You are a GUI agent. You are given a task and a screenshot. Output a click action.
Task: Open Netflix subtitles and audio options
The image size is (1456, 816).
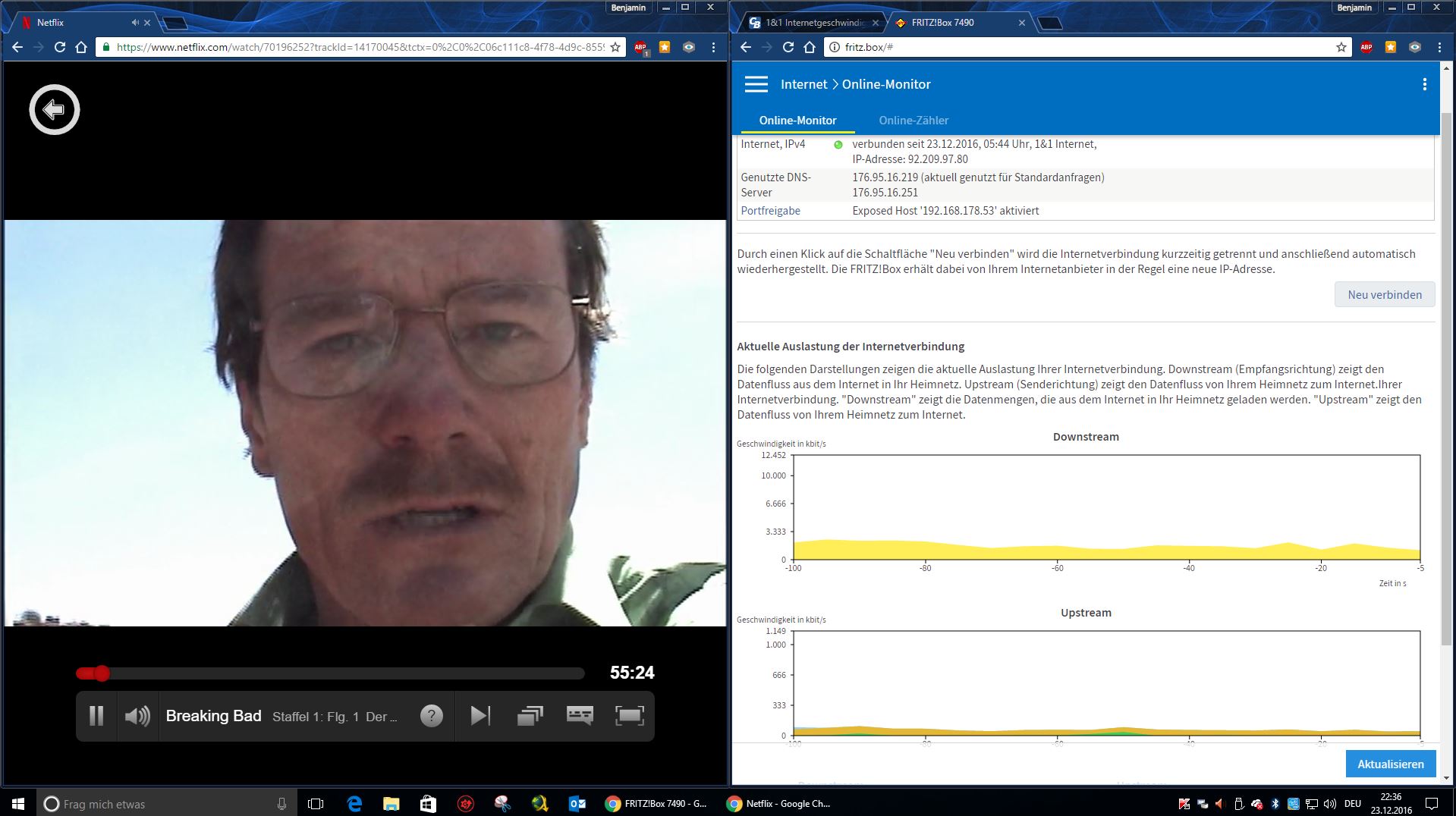[x=580, y=716]
